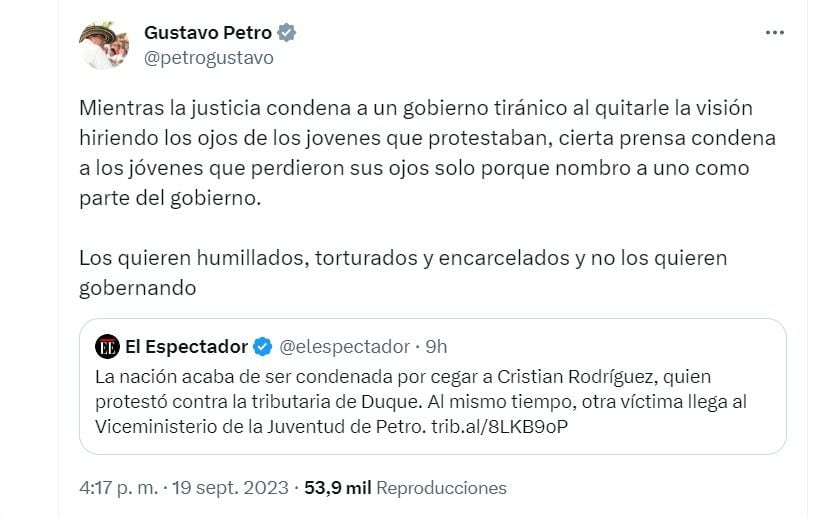Open the three-dot more options menu

(774, 33)
